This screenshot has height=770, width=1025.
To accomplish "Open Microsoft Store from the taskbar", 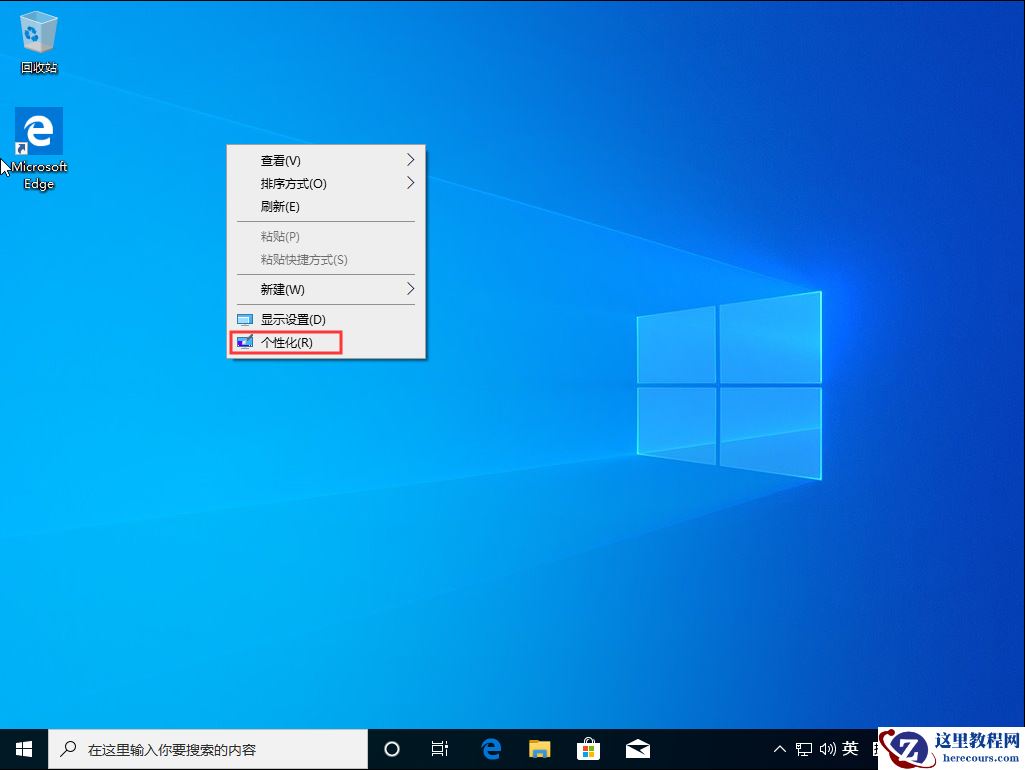I will [588, 748].
